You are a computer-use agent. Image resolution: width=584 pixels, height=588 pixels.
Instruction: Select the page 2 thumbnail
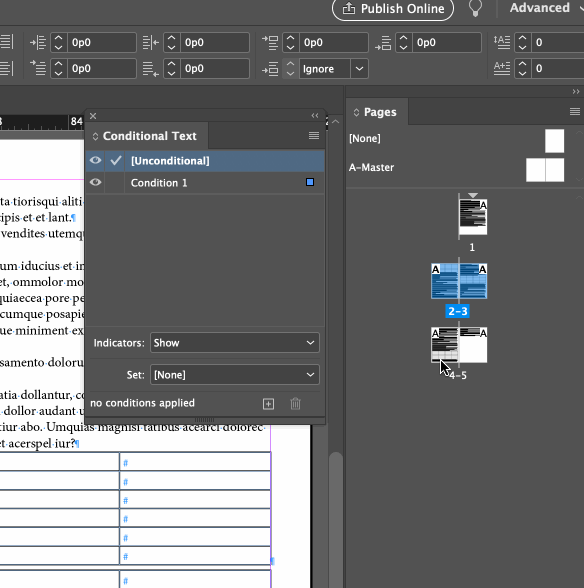pos(445,281)
